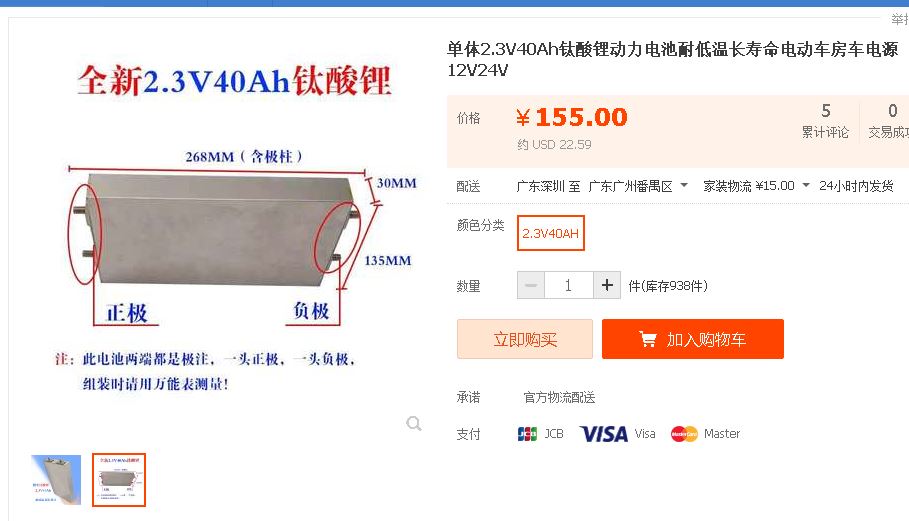The width and height of the screenshot is (909, 521).
Task: Click the 立即购买 buy now button
Action: (x=525, y=339)
